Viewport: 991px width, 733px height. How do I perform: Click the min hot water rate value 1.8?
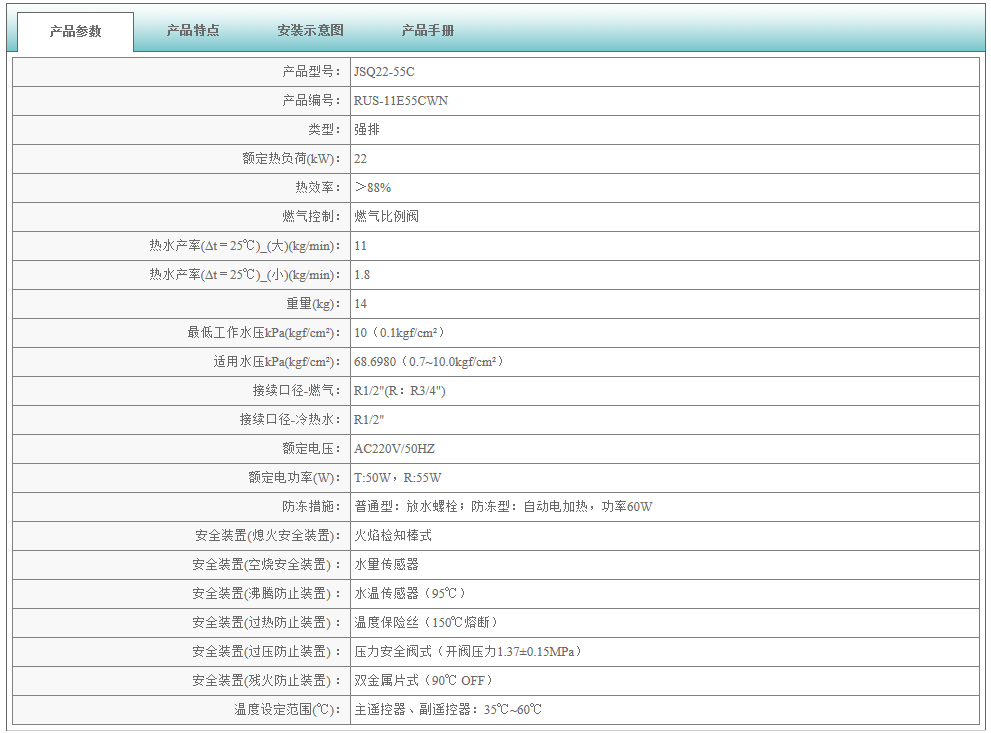pyautogui.click(x=362, y=275)
